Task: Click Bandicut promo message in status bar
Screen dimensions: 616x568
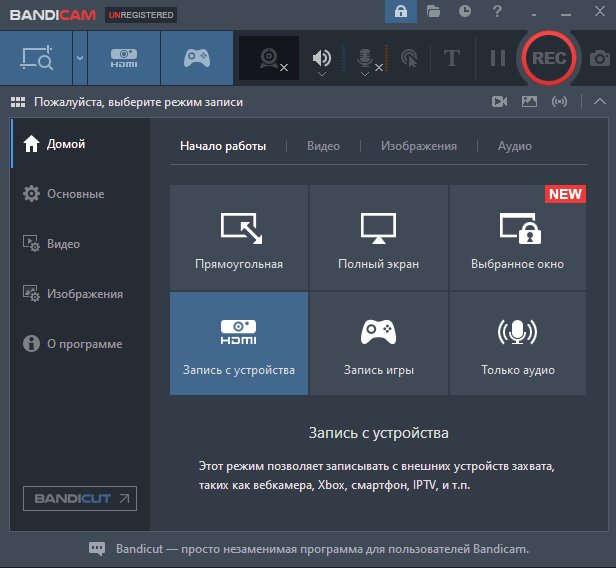Action: pos(322,549)
